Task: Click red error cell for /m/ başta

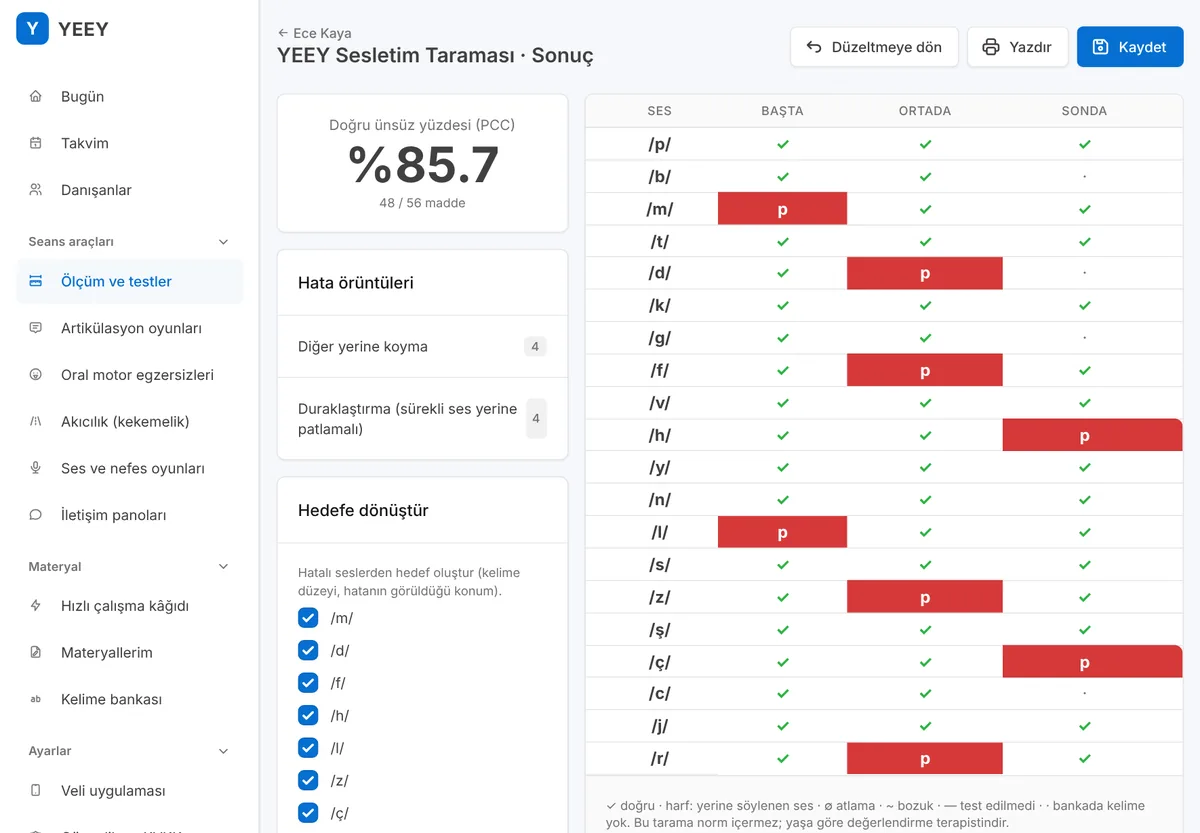Action: pyautogui.click(x=782, y=209)
